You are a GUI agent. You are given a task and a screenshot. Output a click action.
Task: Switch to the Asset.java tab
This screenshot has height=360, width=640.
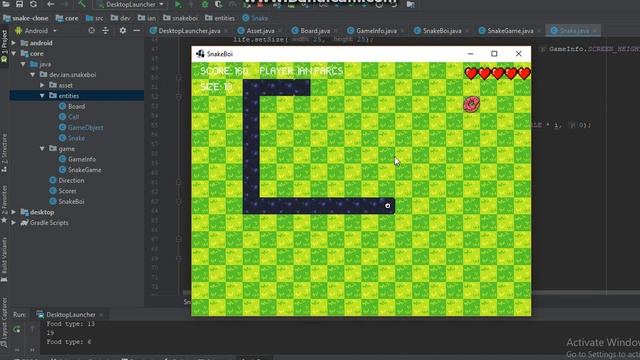(x=260, y=31)
